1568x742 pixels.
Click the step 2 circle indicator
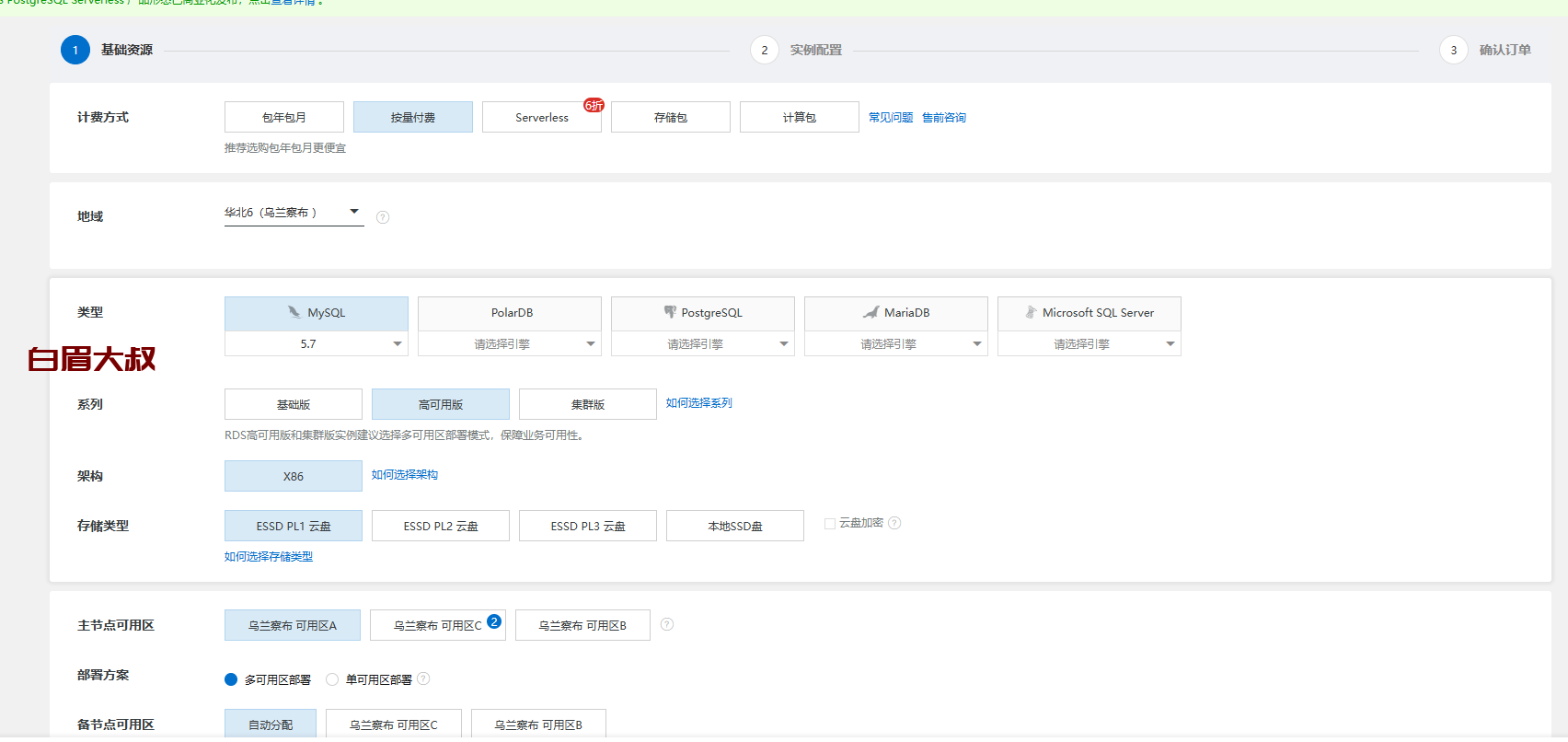click(x=765, y=50)
